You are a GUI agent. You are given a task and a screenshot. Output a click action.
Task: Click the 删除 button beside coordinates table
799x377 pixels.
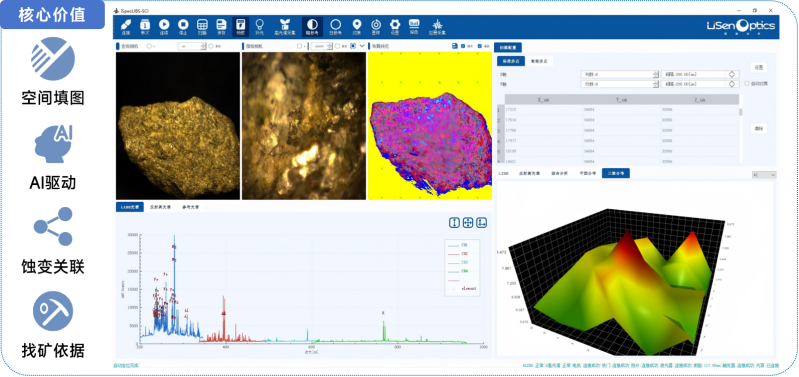[x=759, y=129]
